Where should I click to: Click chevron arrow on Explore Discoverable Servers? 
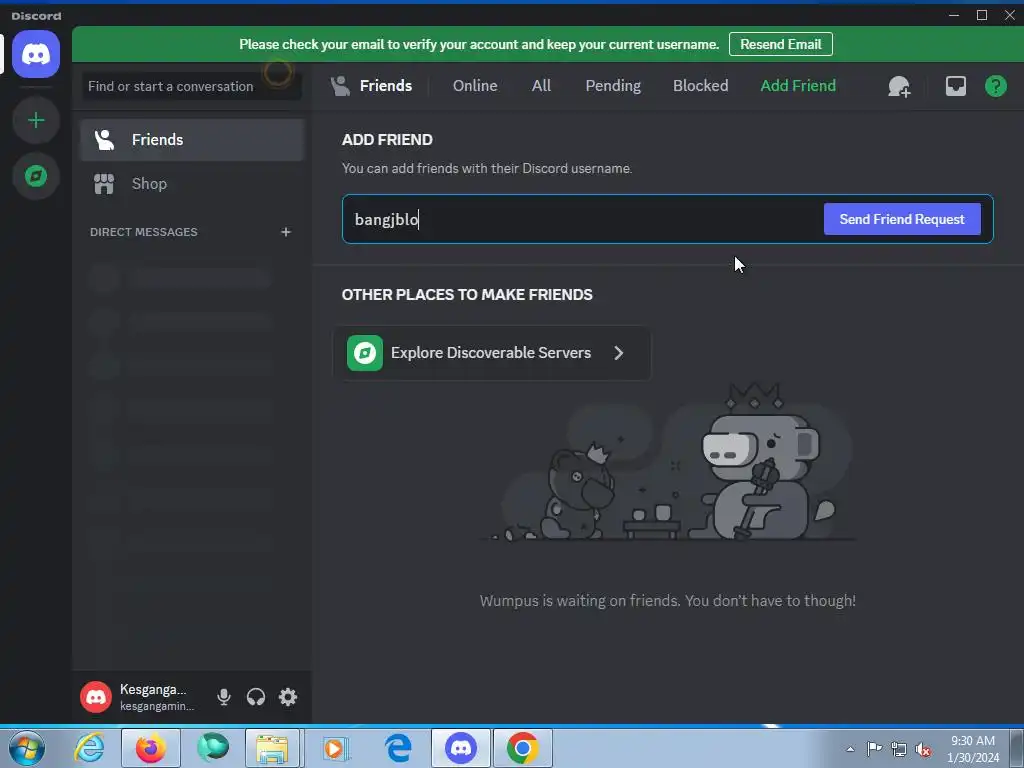tap(618, 353)
